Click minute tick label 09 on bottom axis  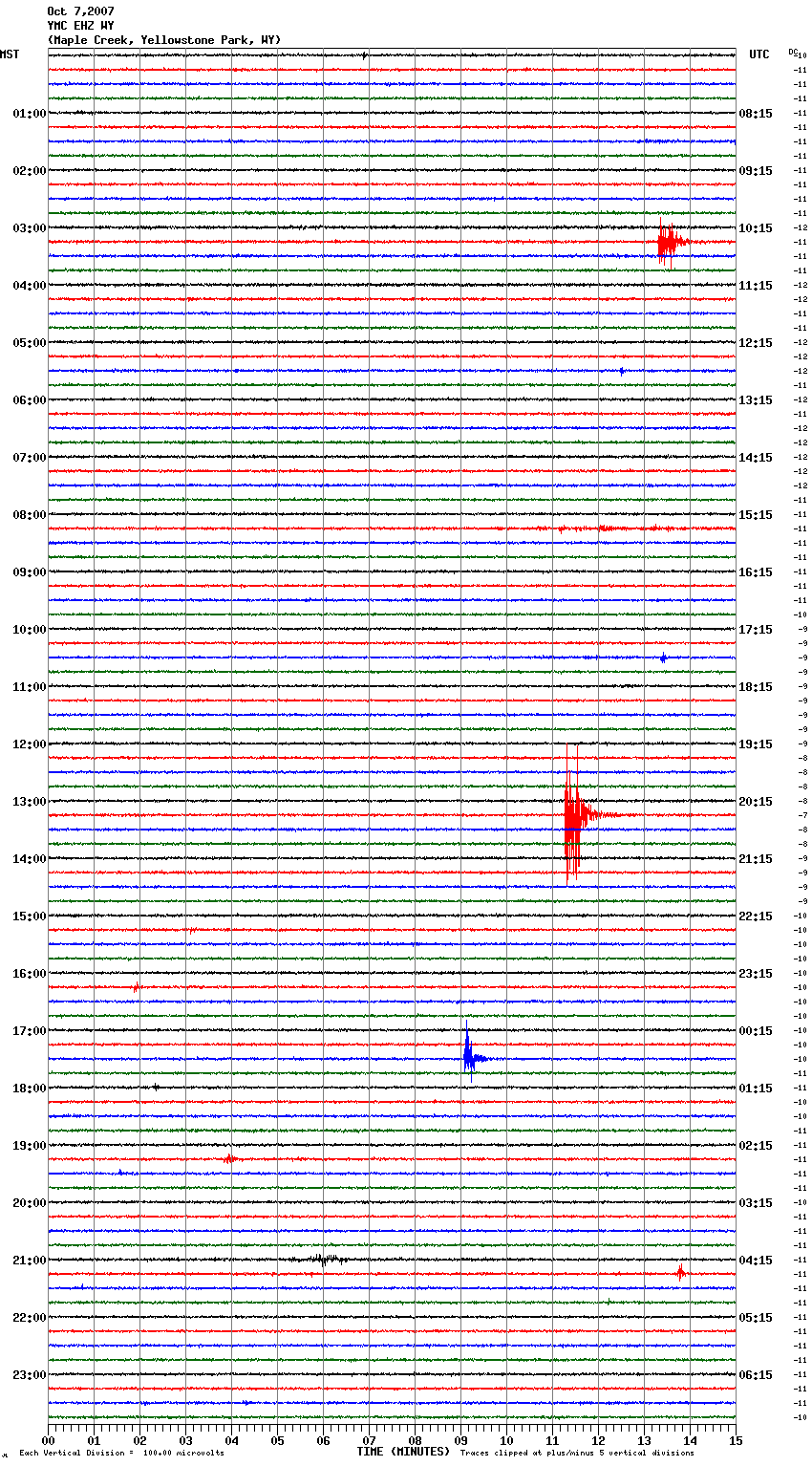pyautogui.click(x=460, y=1441)
